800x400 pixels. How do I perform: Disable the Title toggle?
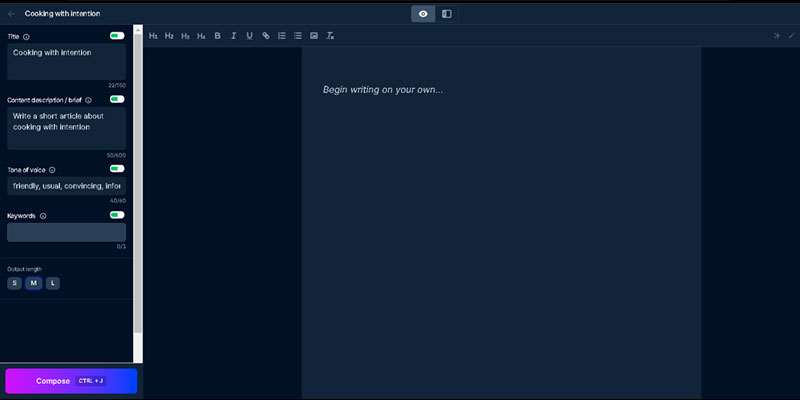(x=117, y=36)
